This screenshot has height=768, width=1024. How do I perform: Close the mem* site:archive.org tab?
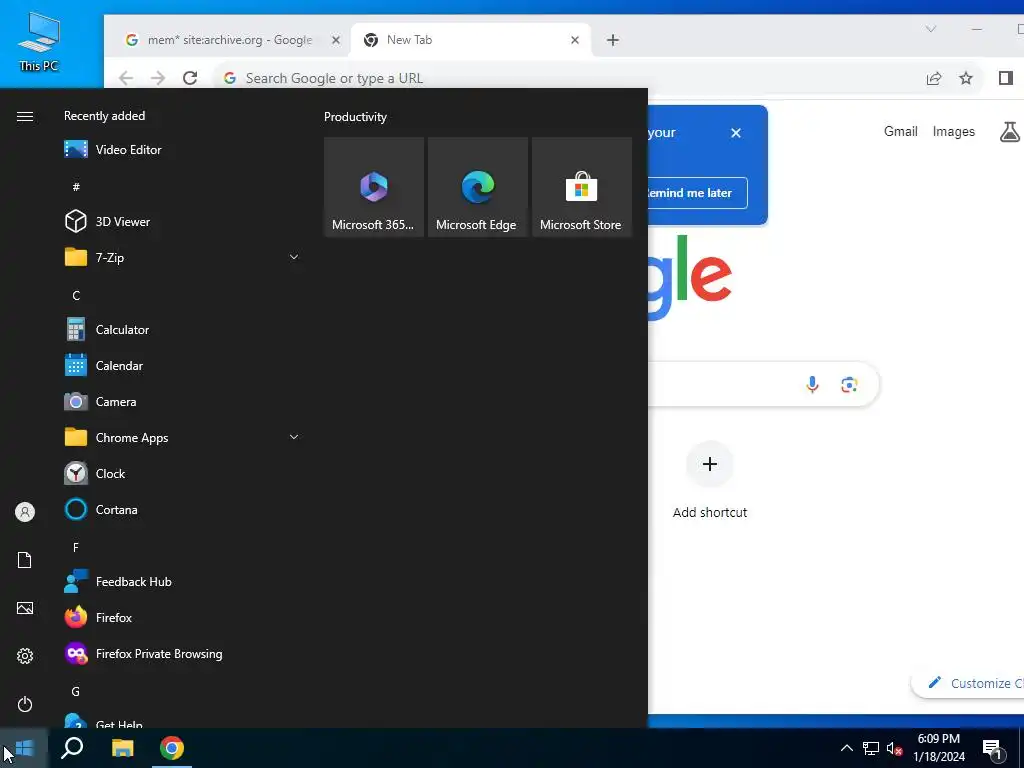(x=336, y=40)
